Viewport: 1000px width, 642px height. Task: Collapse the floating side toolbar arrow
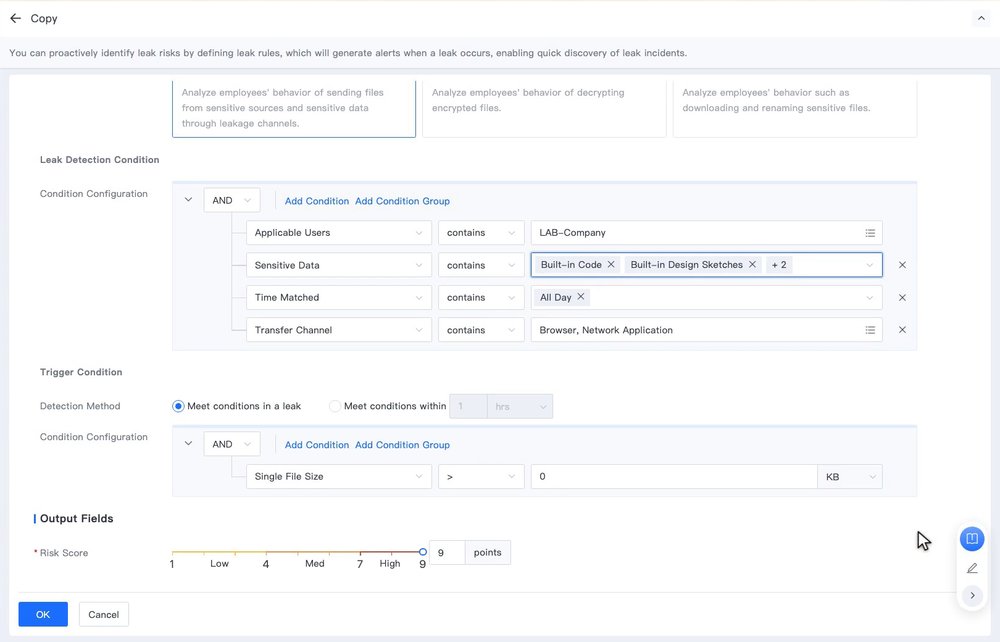click(x=972, y=595)
